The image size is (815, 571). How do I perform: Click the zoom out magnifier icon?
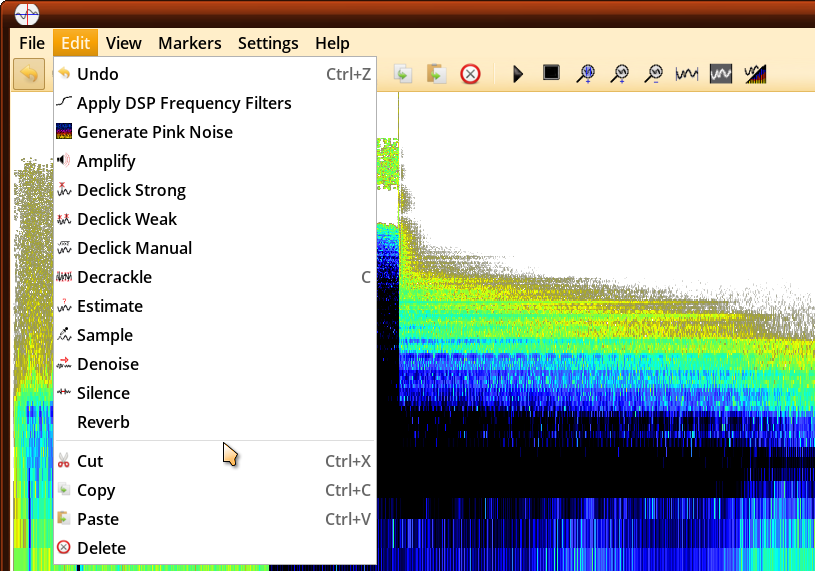point(653,73)
